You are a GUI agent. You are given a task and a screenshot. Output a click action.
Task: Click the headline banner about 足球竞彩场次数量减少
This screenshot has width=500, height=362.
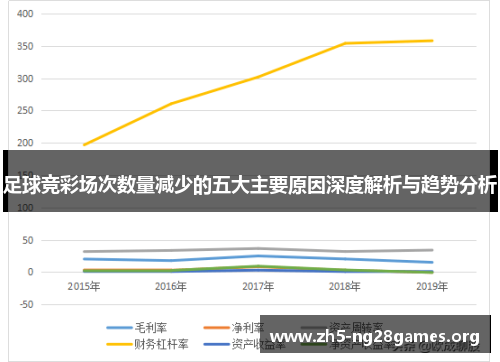point(250,181)
